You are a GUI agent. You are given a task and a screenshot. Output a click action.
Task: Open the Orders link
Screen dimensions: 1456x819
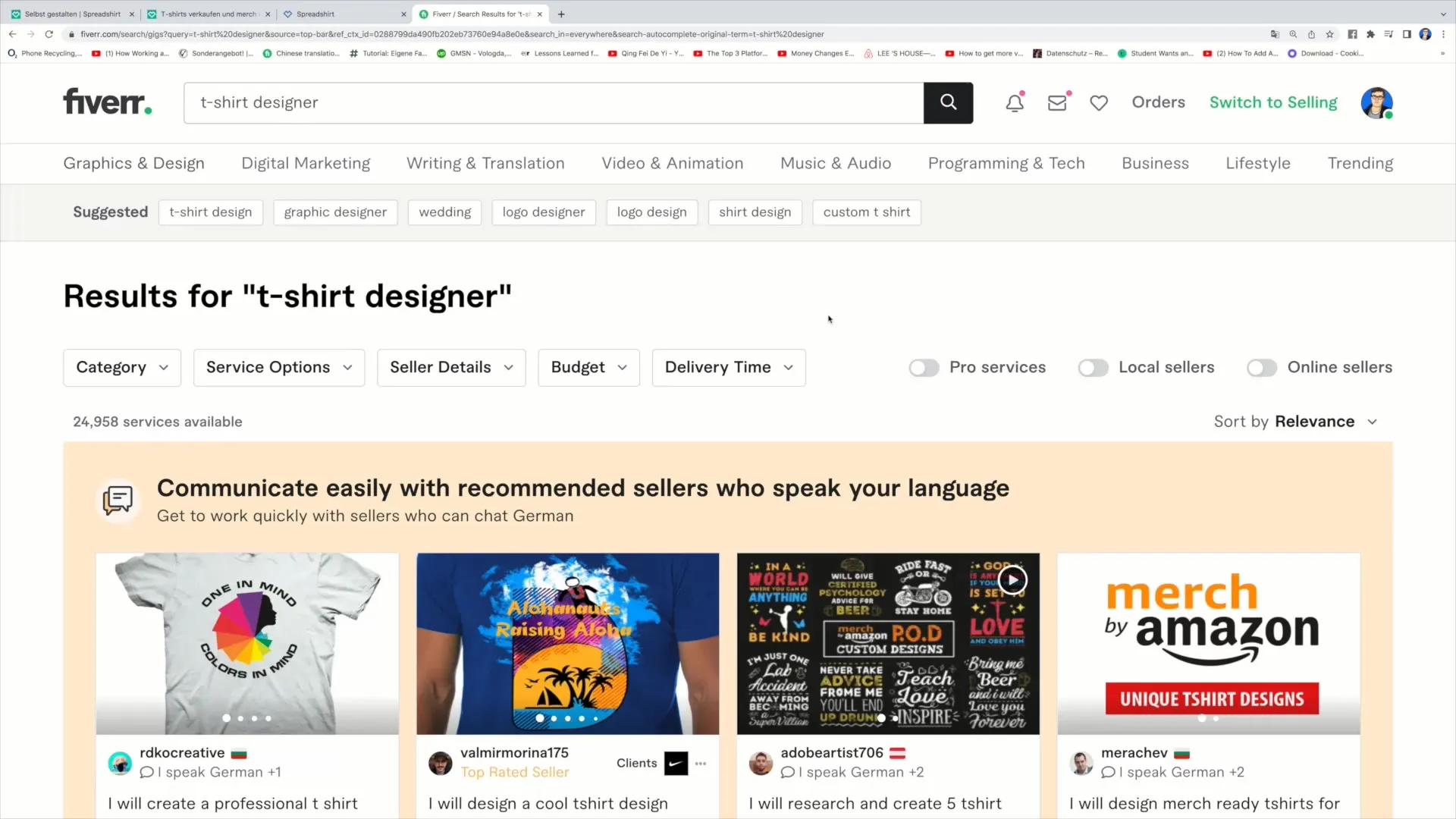tap(1158, 102)
